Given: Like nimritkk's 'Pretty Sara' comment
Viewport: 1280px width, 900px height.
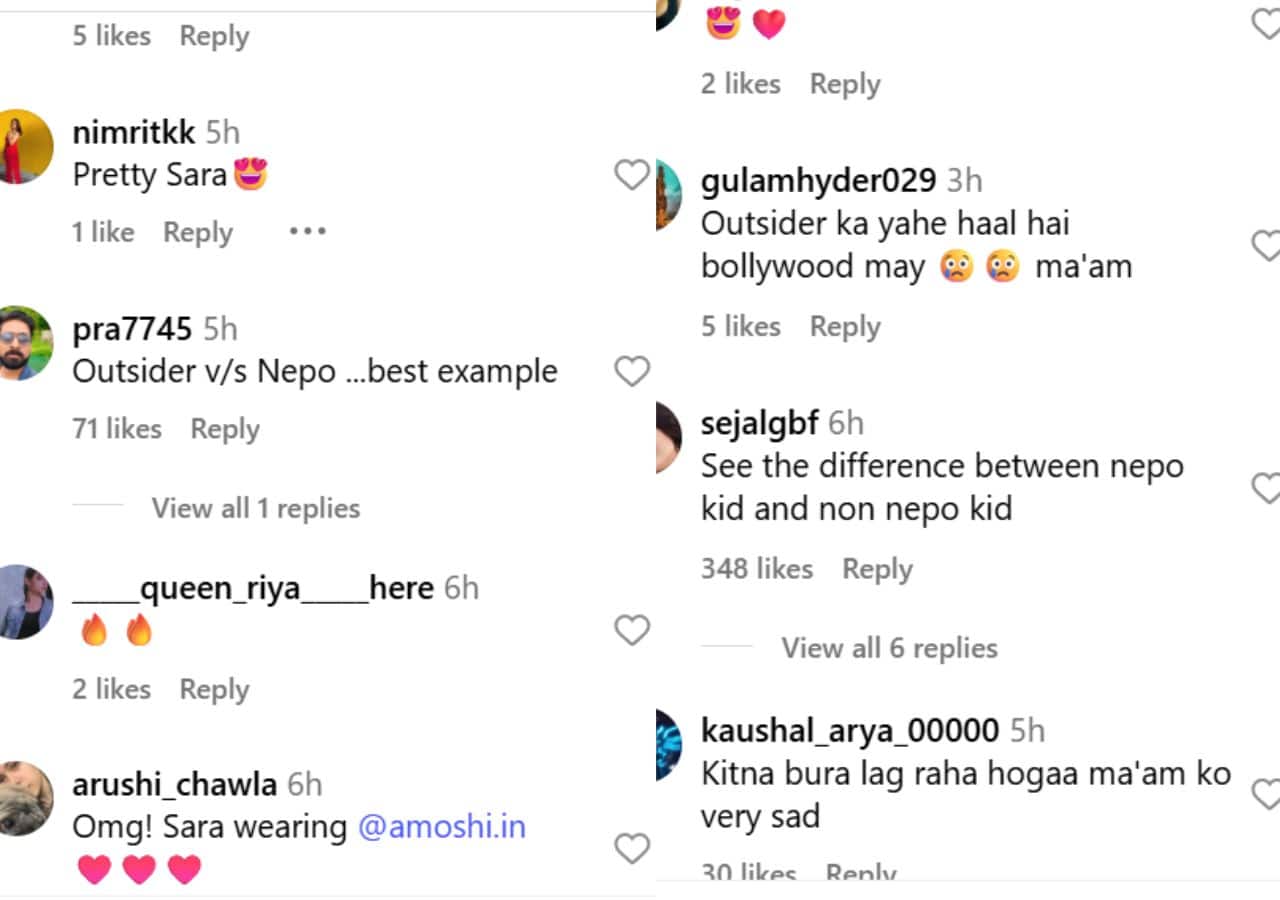Looking at the screenshot, I should (x=632, y=175).
